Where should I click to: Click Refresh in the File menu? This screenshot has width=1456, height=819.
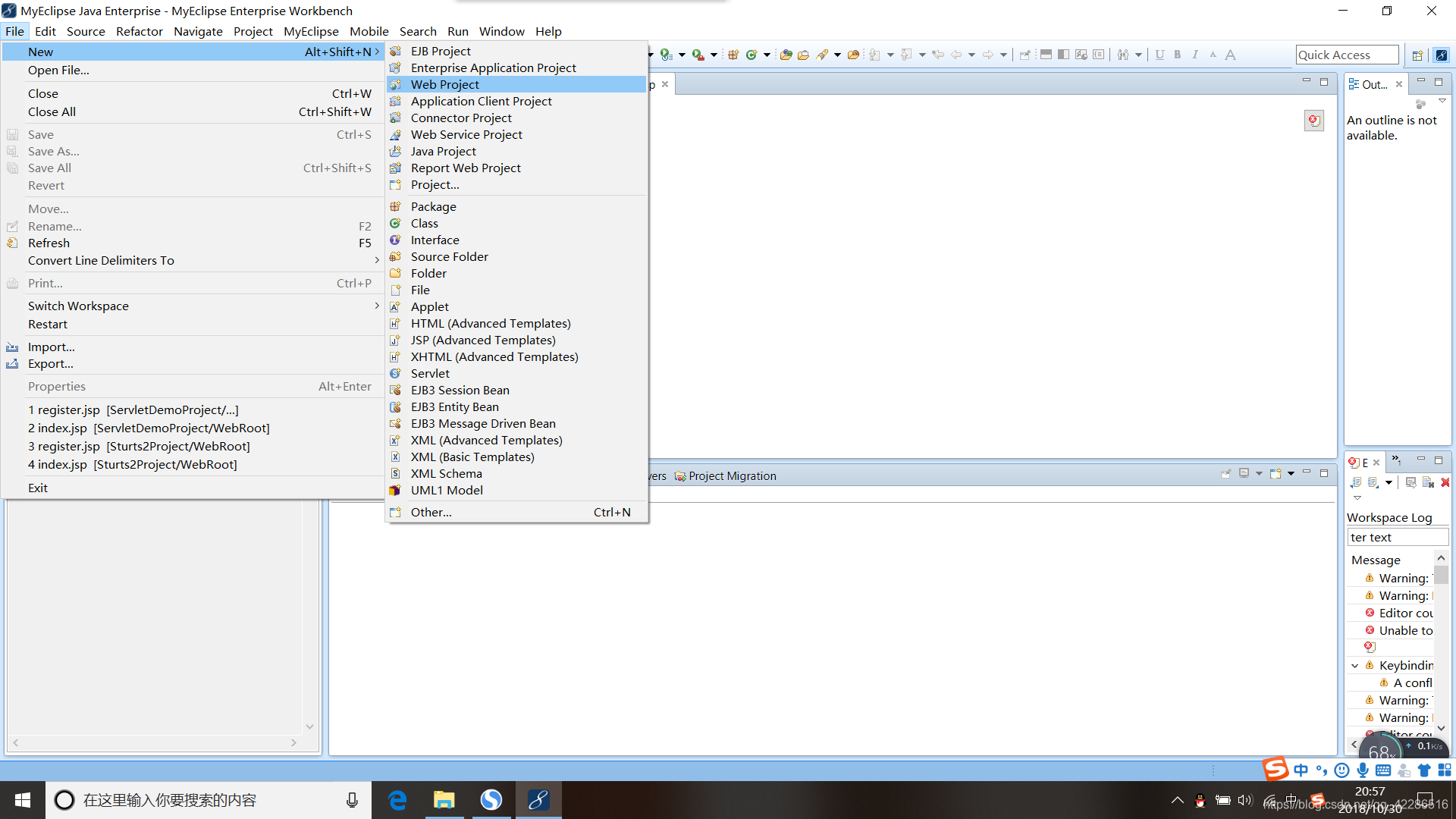193,243
